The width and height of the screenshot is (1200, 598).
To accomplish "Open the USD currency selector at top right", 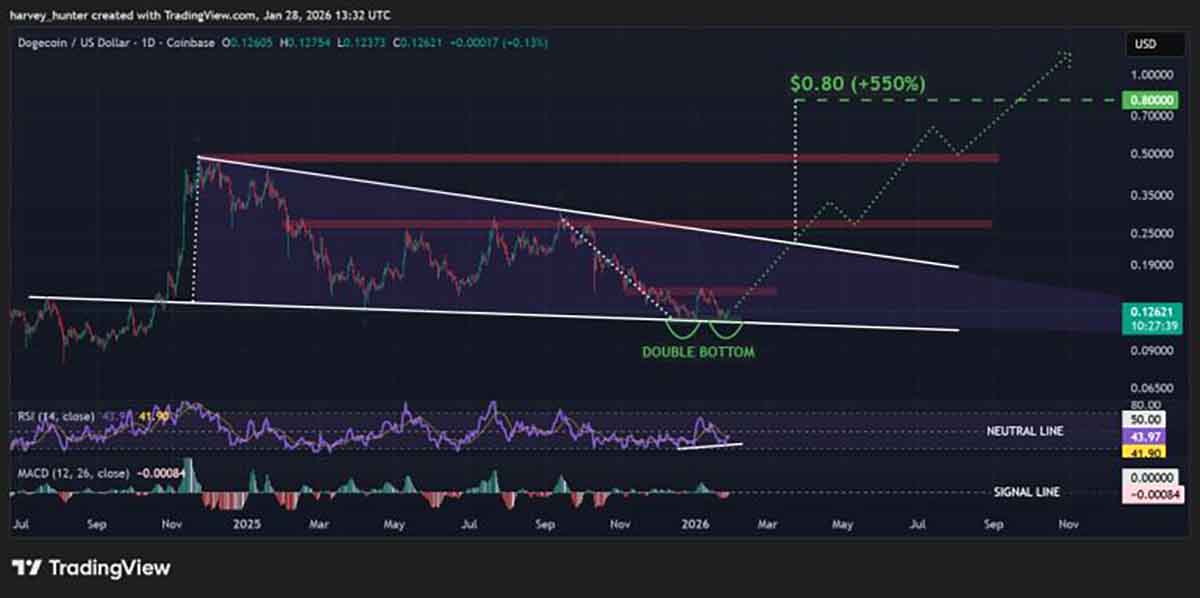I will pyautogui.click(x=1146, y=44).
